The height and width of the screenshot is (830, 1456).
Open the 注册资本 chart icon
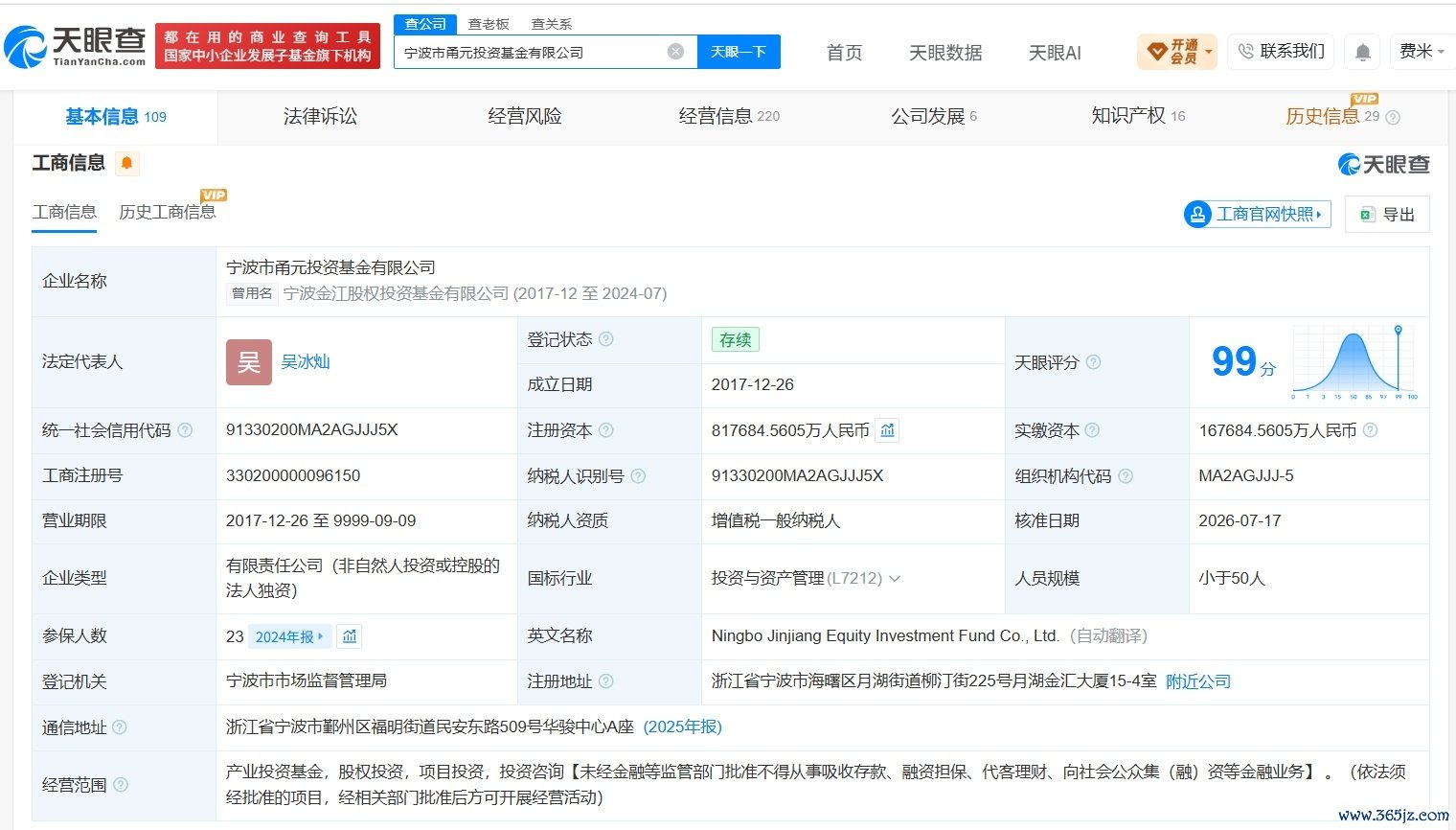point(888,430)
